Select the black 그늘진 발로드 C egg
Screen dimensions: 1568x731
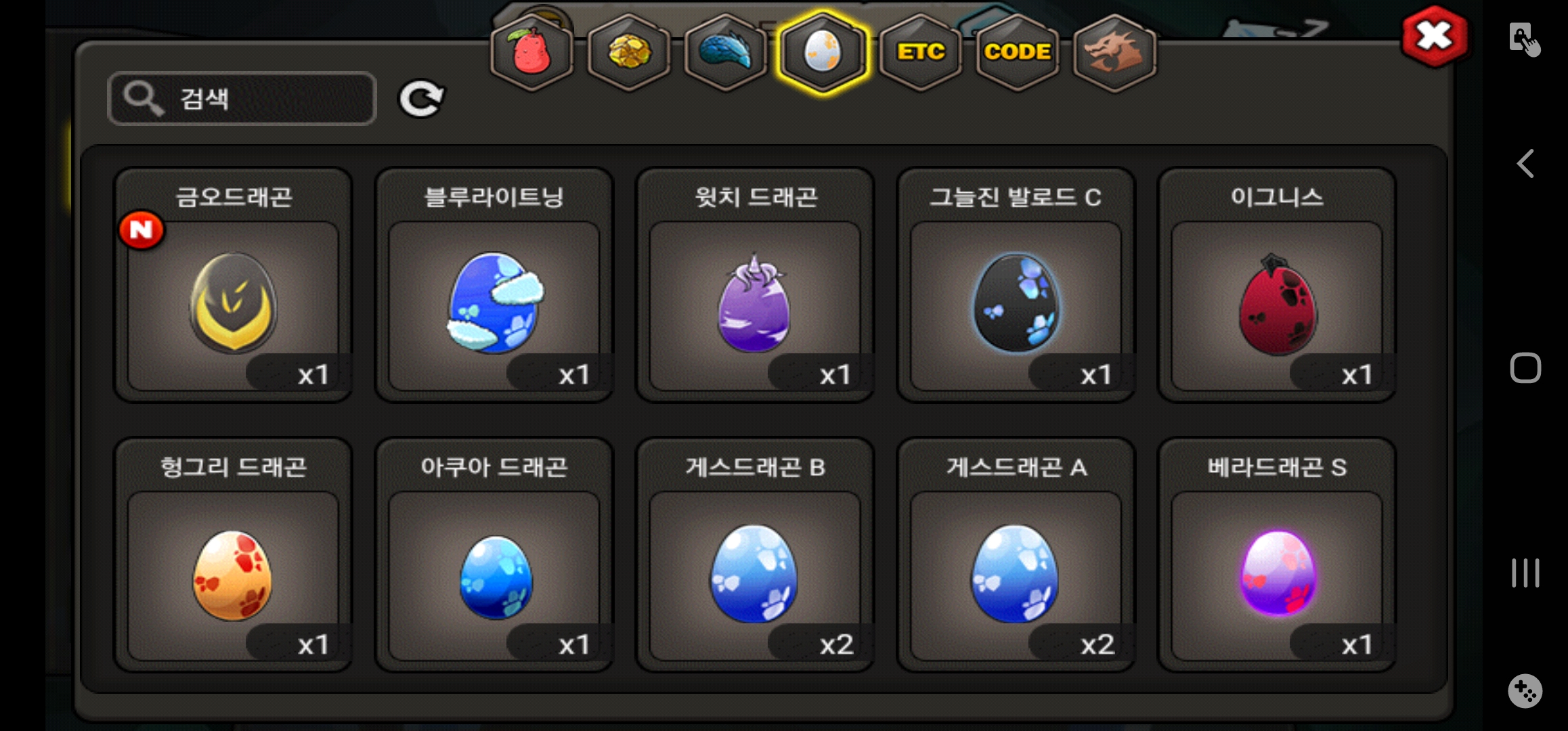click(x=1016, y=285)
